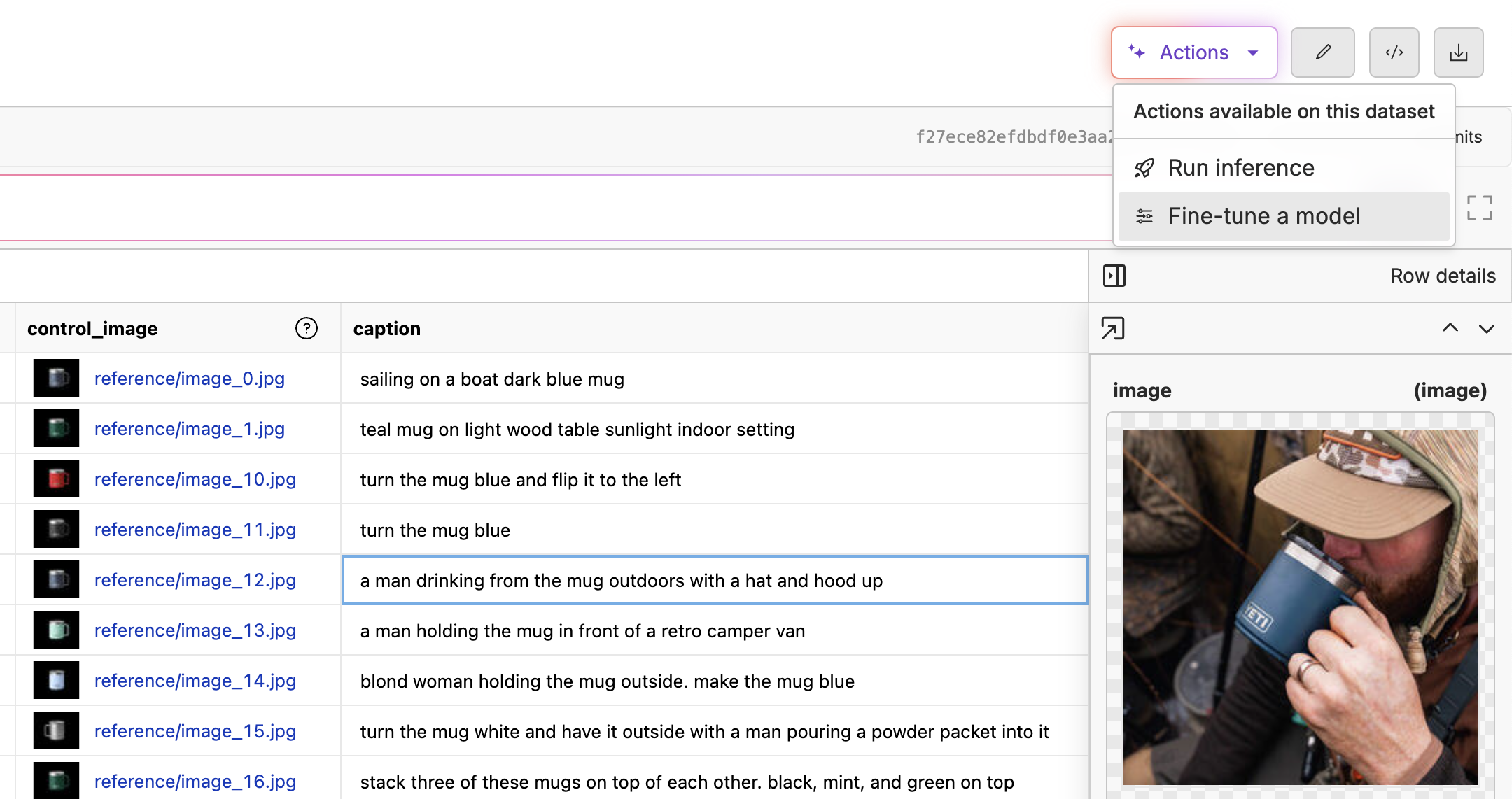Click the man drinking mug preview image
This screenshot has width=1512, height=799.
pos(1300,607)
